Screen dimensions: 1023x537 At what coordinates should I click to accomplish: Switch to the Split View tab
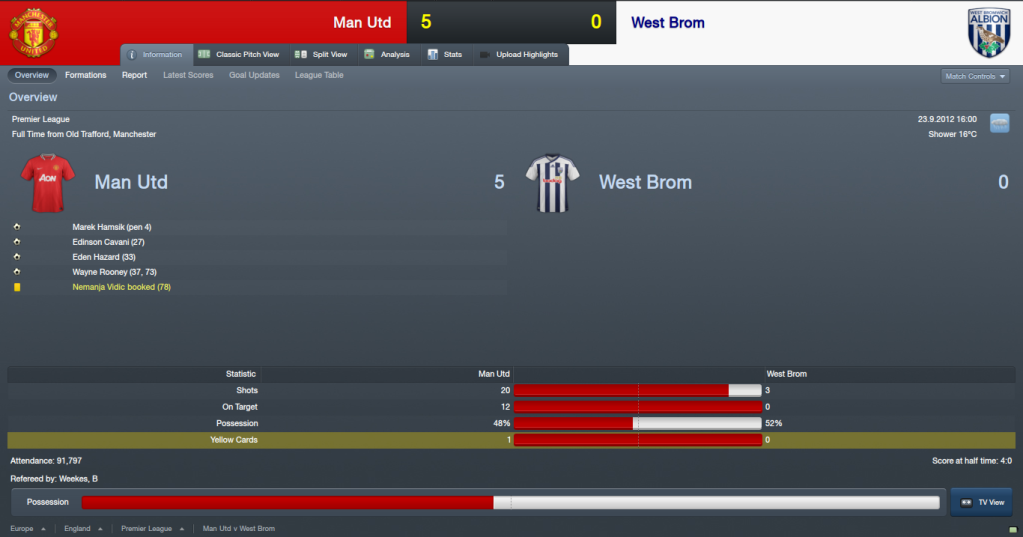coord(321,55)
